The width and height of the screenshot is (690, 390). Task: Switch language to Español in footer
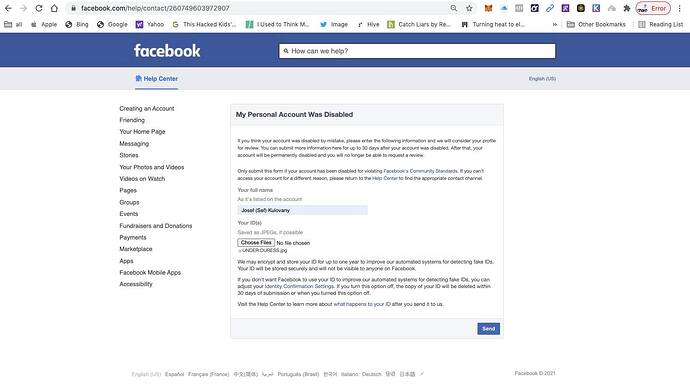point(174,374)
